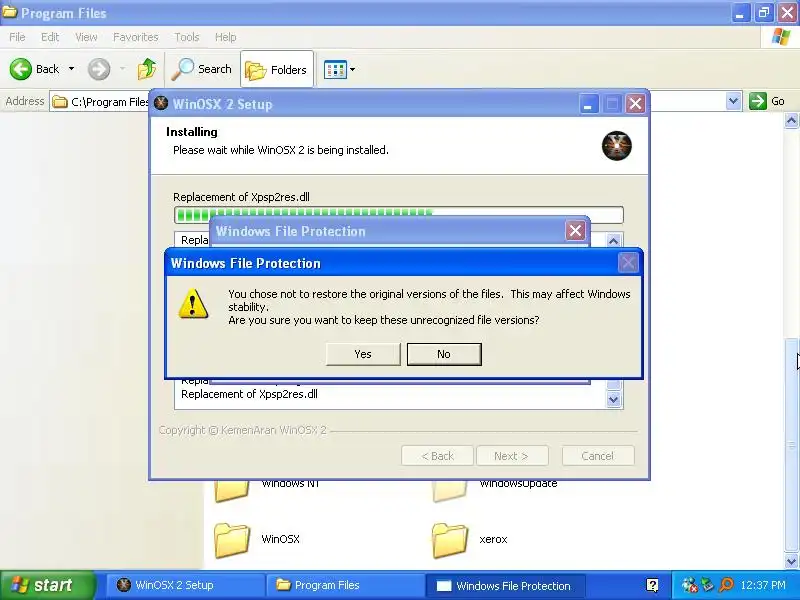Click the Go button

tap(767, 101)
